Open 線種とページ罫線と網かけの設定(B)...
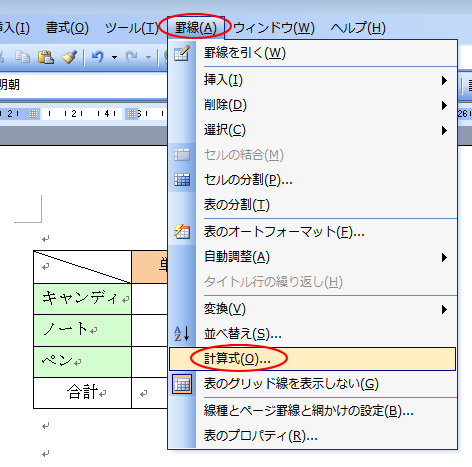The height and width of the screenshot is (467, 472). tap(313, 411)
